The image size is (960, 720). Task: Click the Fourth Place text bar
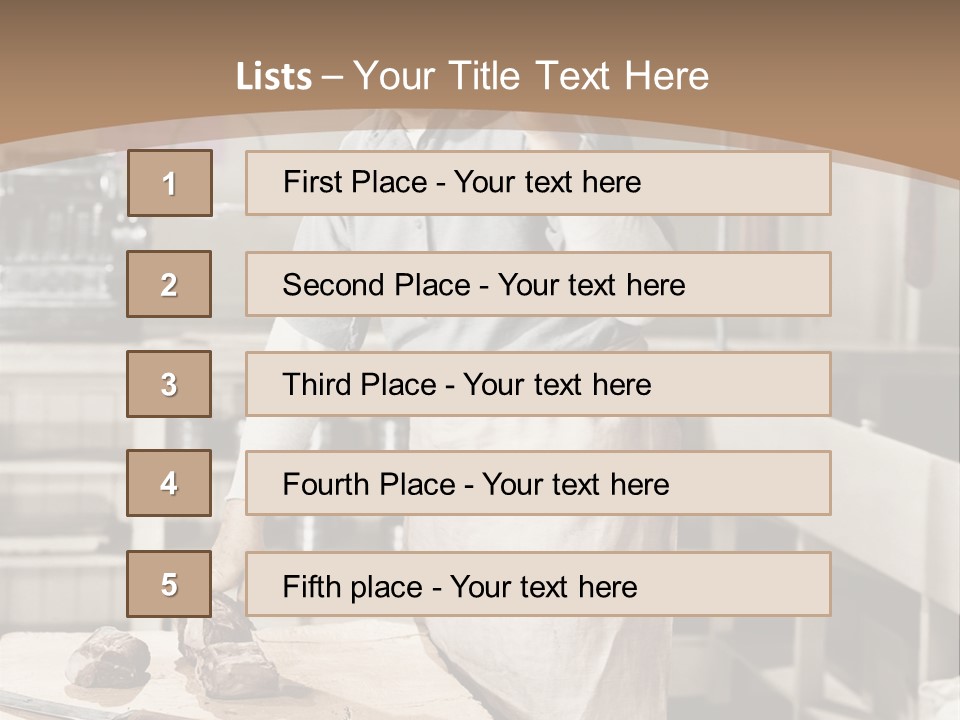click(x=538, y=484)
